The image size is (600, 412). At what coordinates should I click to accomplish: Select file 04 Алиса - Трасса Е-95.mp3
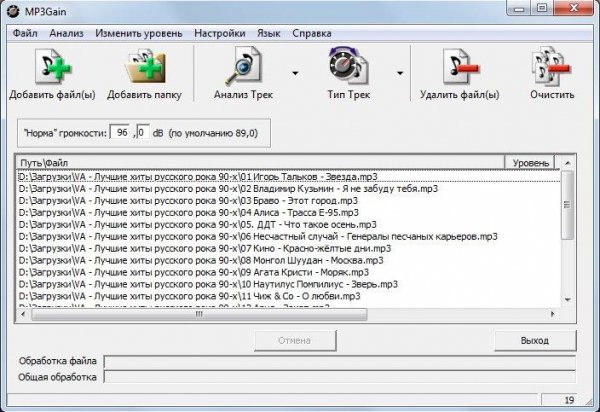[289, 212]
